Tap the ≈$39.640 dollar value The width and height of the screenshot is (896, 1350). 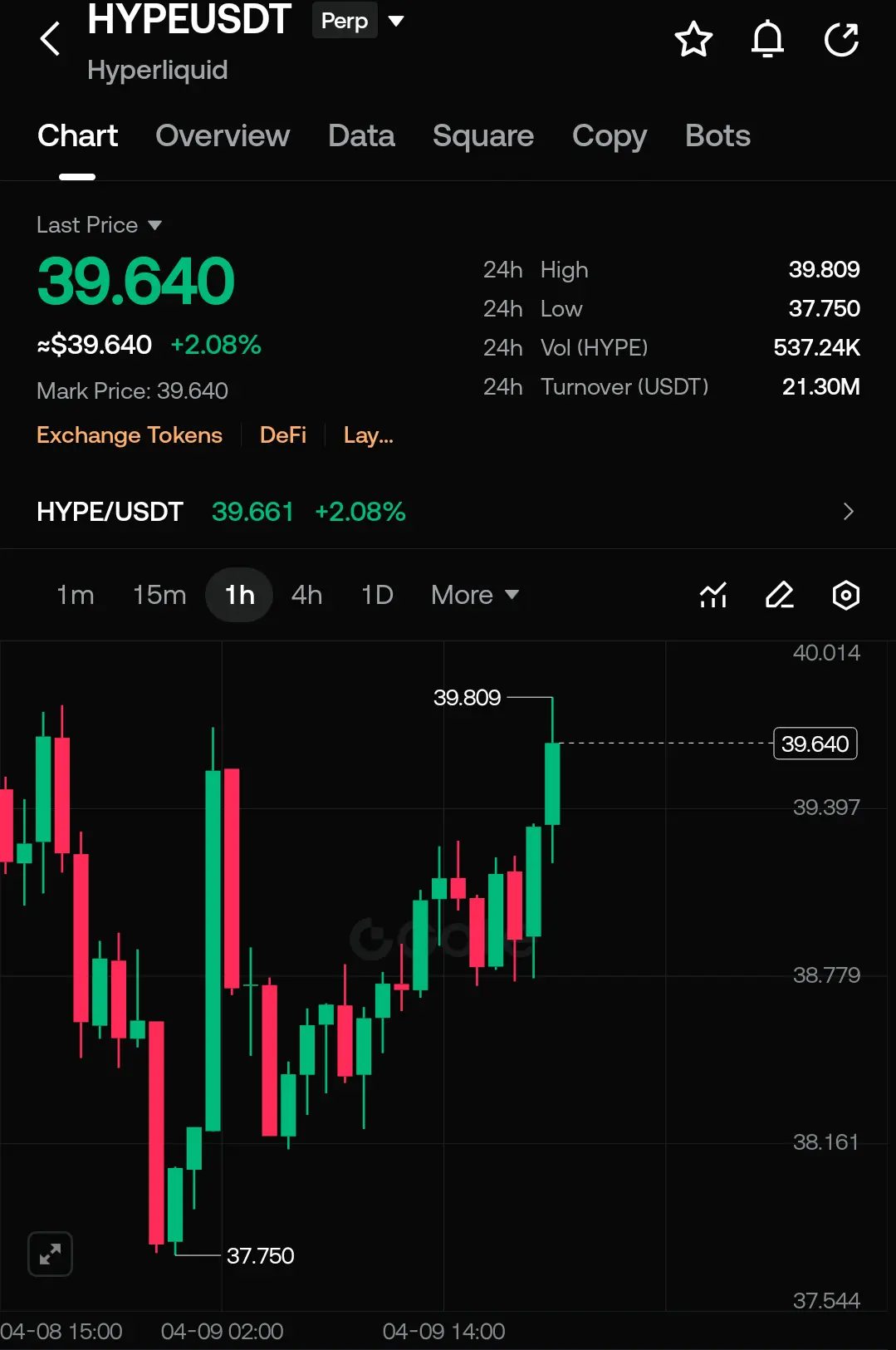pyautogui.click(x=95, y=345)
